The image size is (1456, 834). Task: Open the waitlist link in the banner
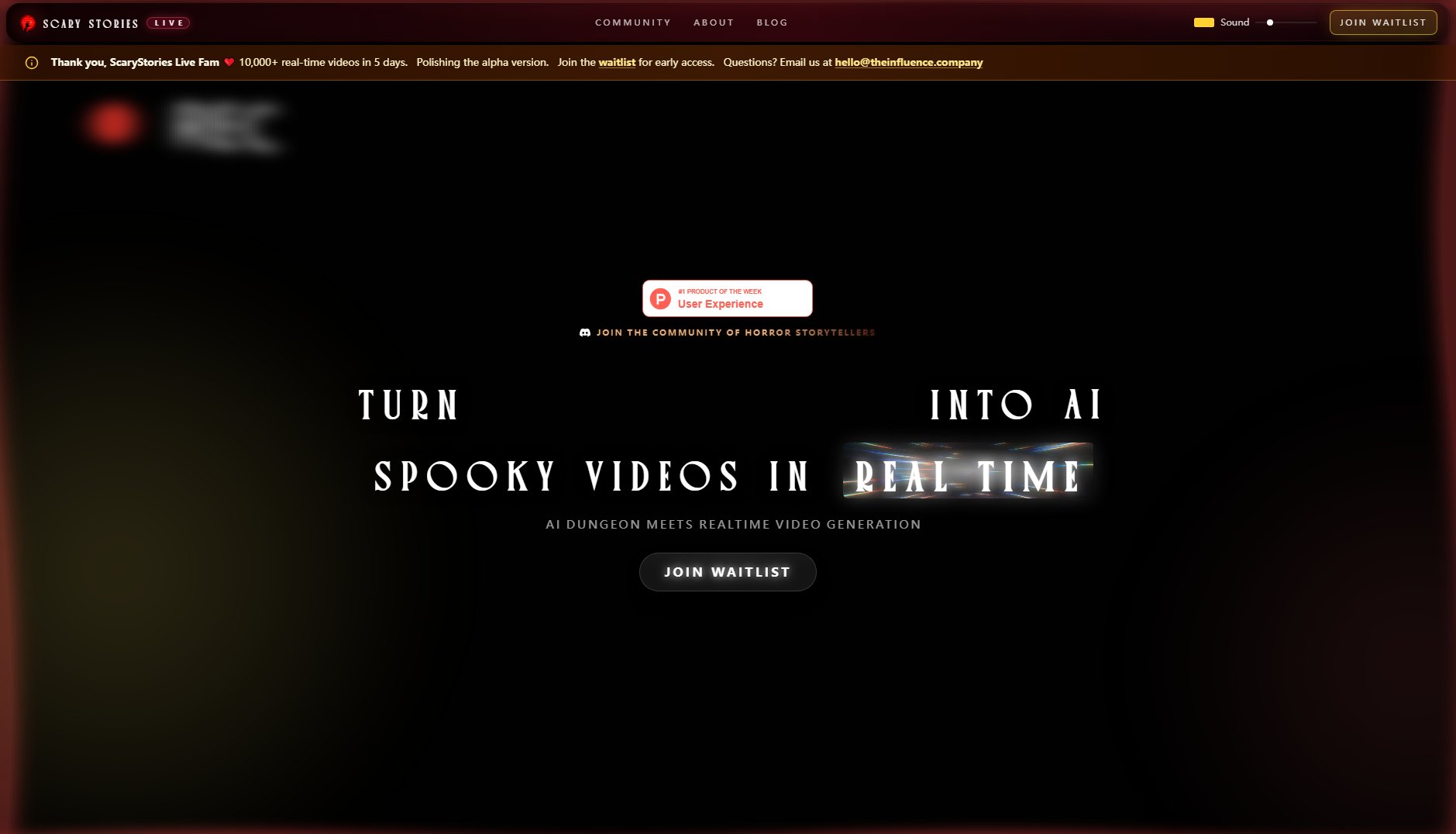click(616, 62)
